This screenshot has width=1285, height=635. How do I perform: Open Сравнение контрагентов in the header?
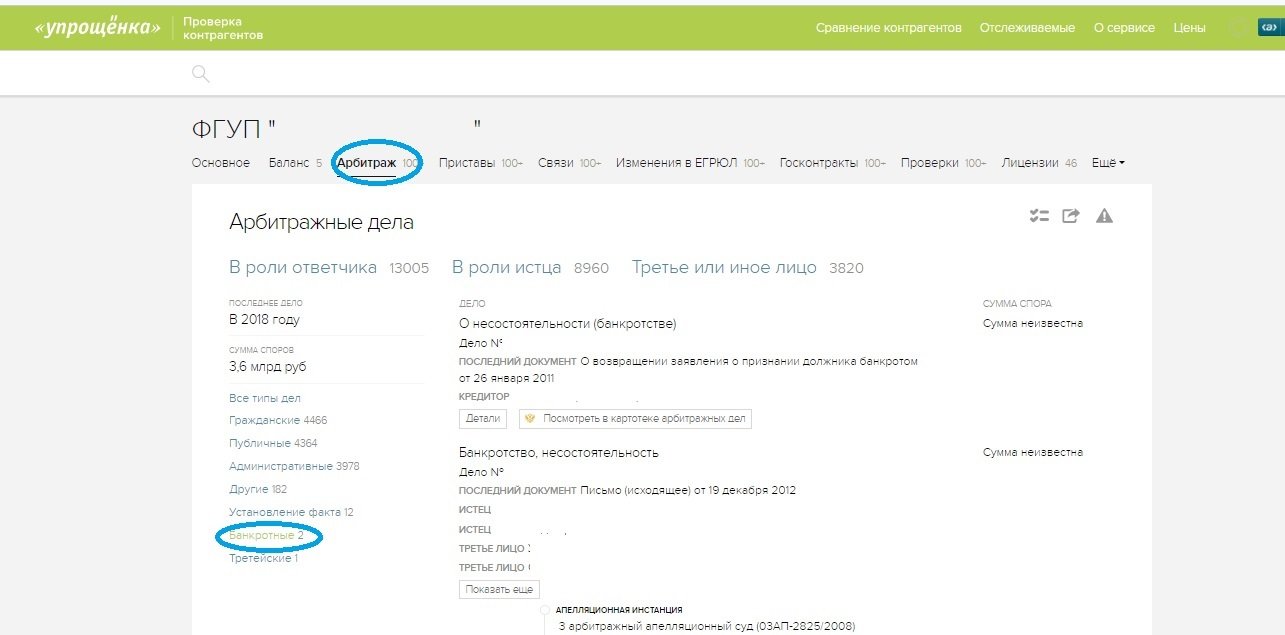pyautogui.click(x=888, y=28)
